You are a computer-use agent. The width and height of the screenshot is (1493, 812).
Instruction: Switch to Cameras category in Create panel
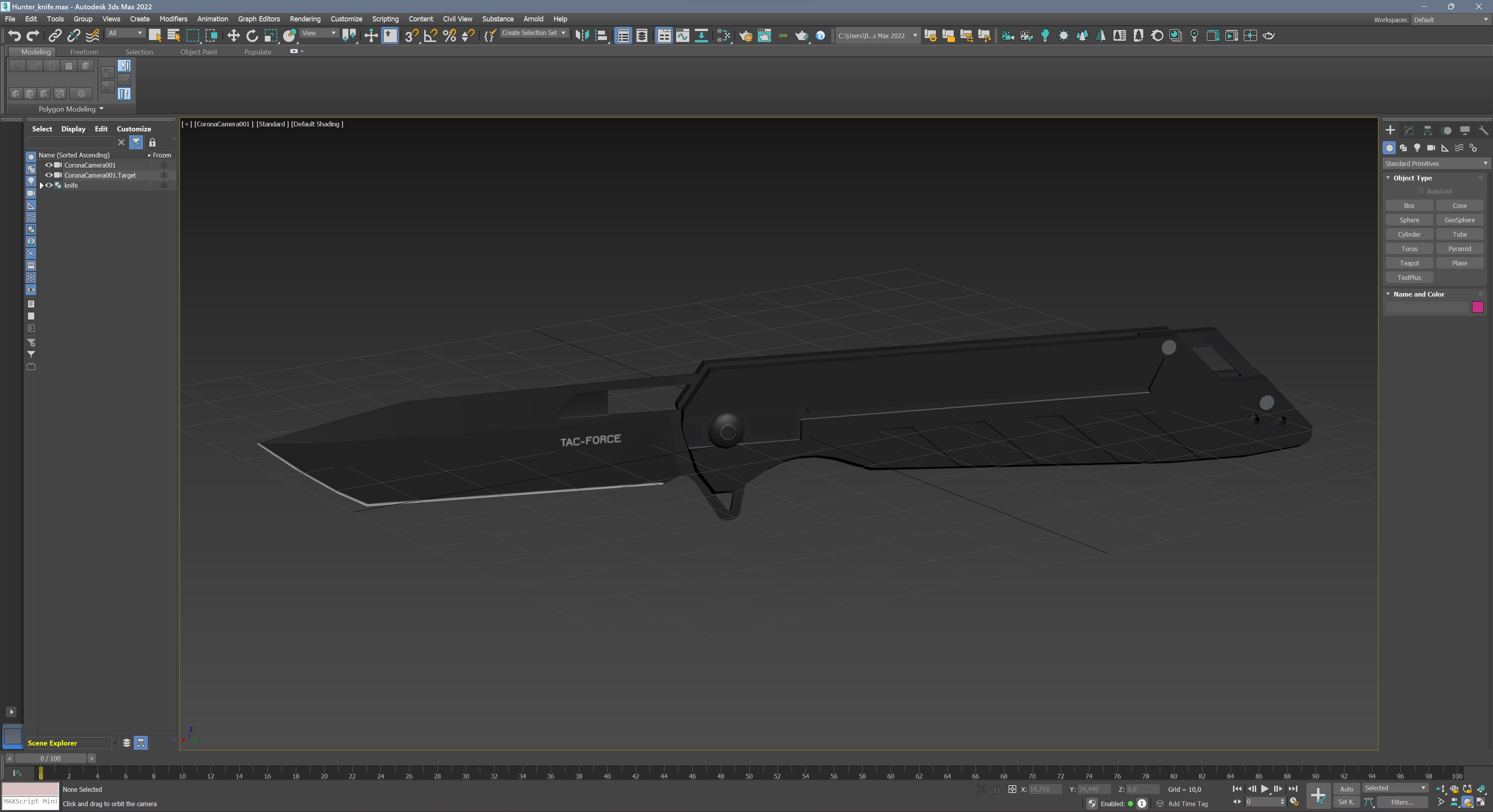[x=1431, y=148]
